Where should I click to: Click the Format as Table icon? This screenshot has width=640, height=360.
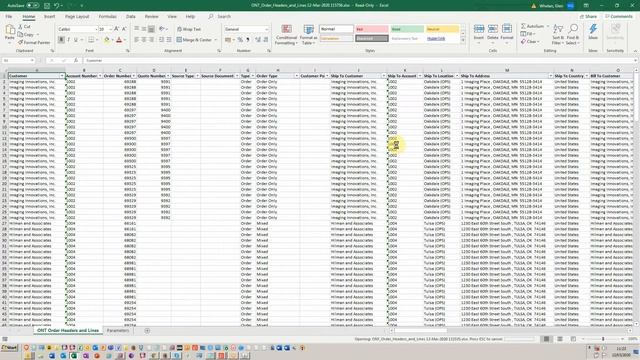309,29
